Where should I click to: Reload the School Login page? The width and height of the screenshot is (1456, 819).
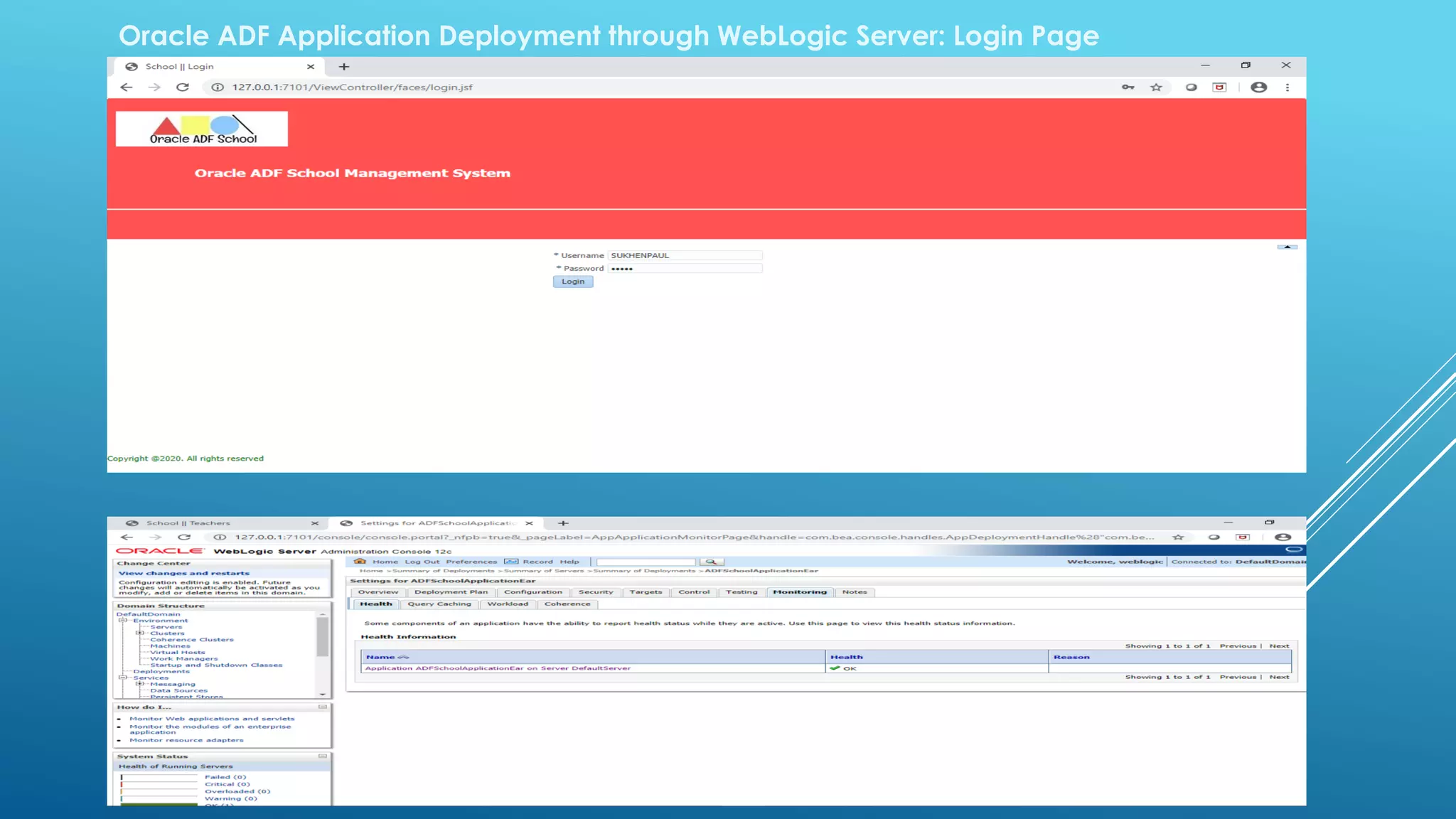(183, 87)
